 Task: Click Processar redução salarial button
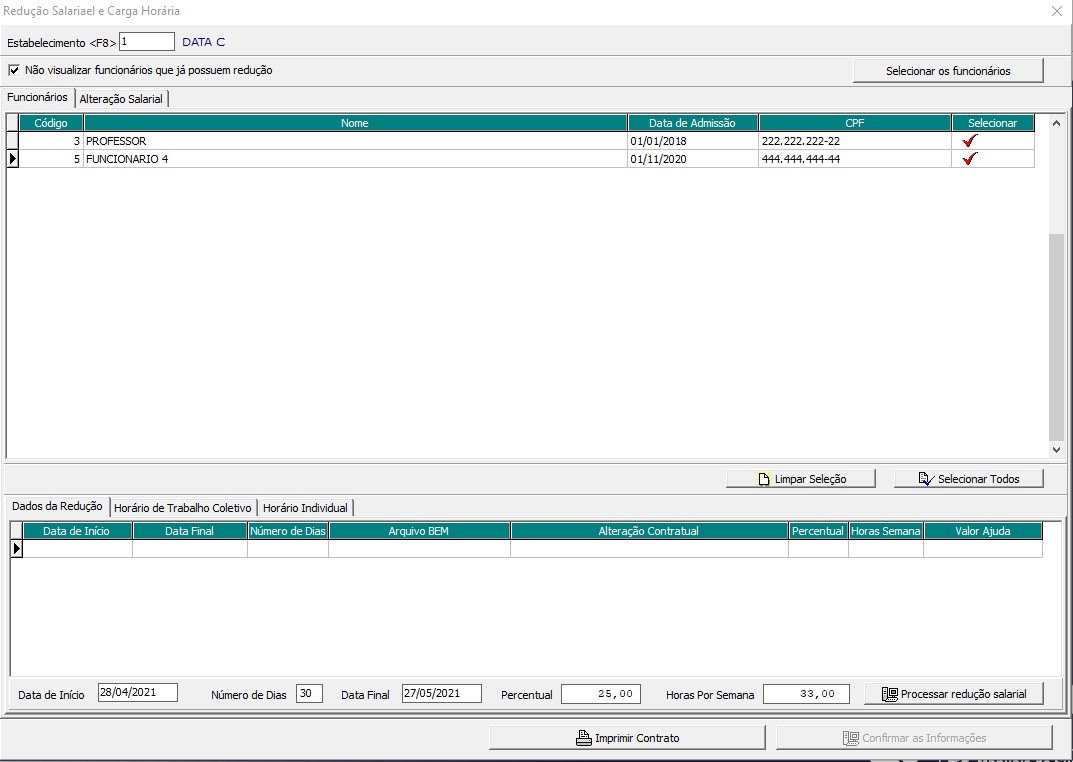pos(955,694)
